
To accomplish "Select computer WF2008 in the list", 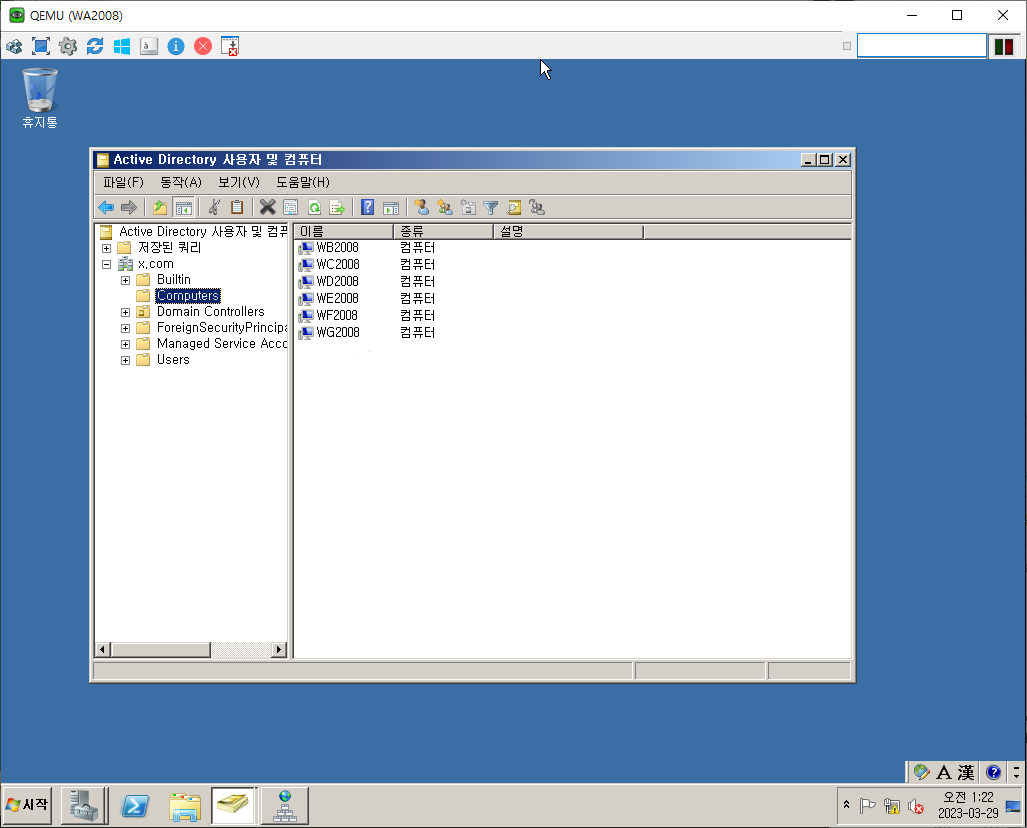I will click(337, 316).
